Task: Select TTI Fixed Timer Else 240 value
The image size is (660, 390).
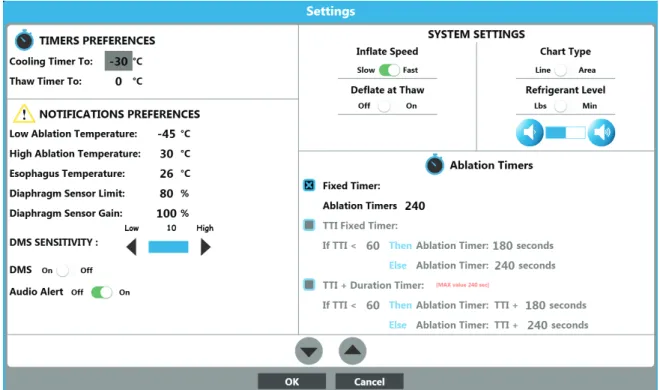Action: (x=504, y=265)
